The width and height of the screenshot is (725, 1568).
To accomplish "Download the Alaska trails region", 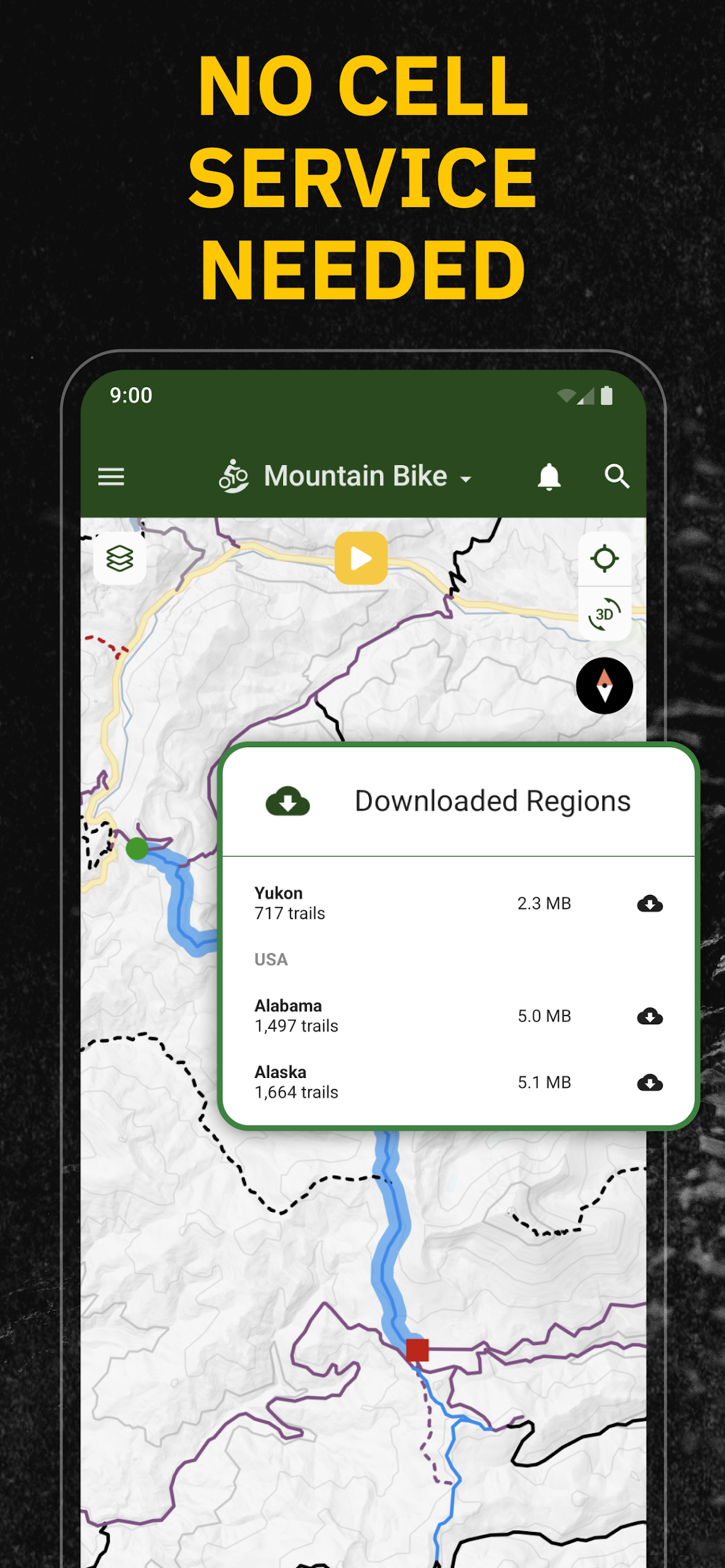I will 650,1083.
